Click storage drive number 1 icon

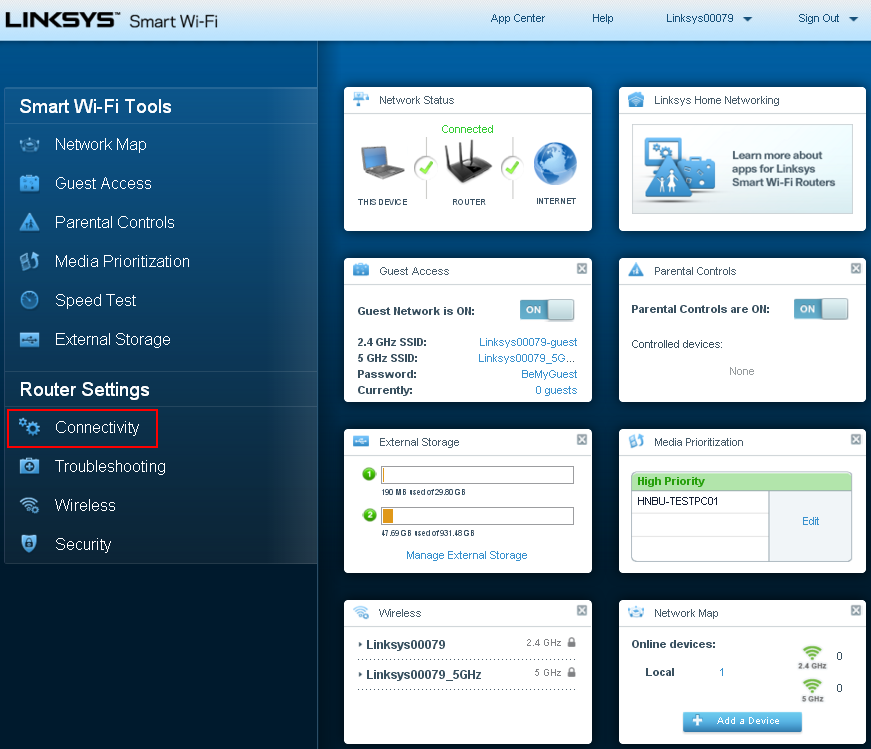(x=369, y=474)
